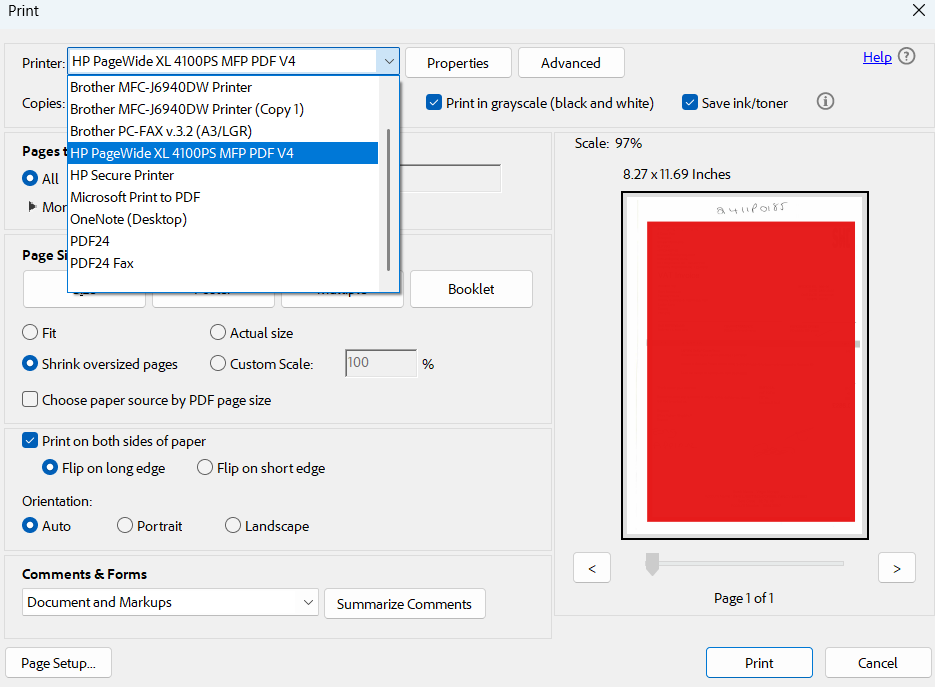Close the Print dialog

click(x=919, y=10)
